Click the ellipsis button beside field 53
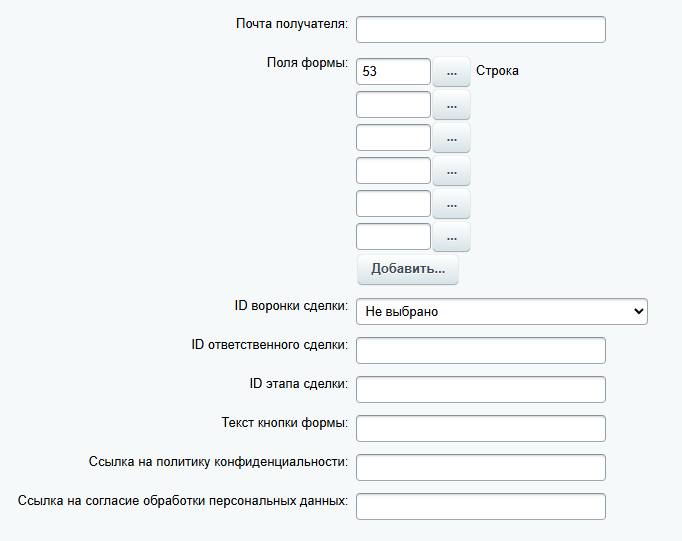 click(x=451, y=71)
